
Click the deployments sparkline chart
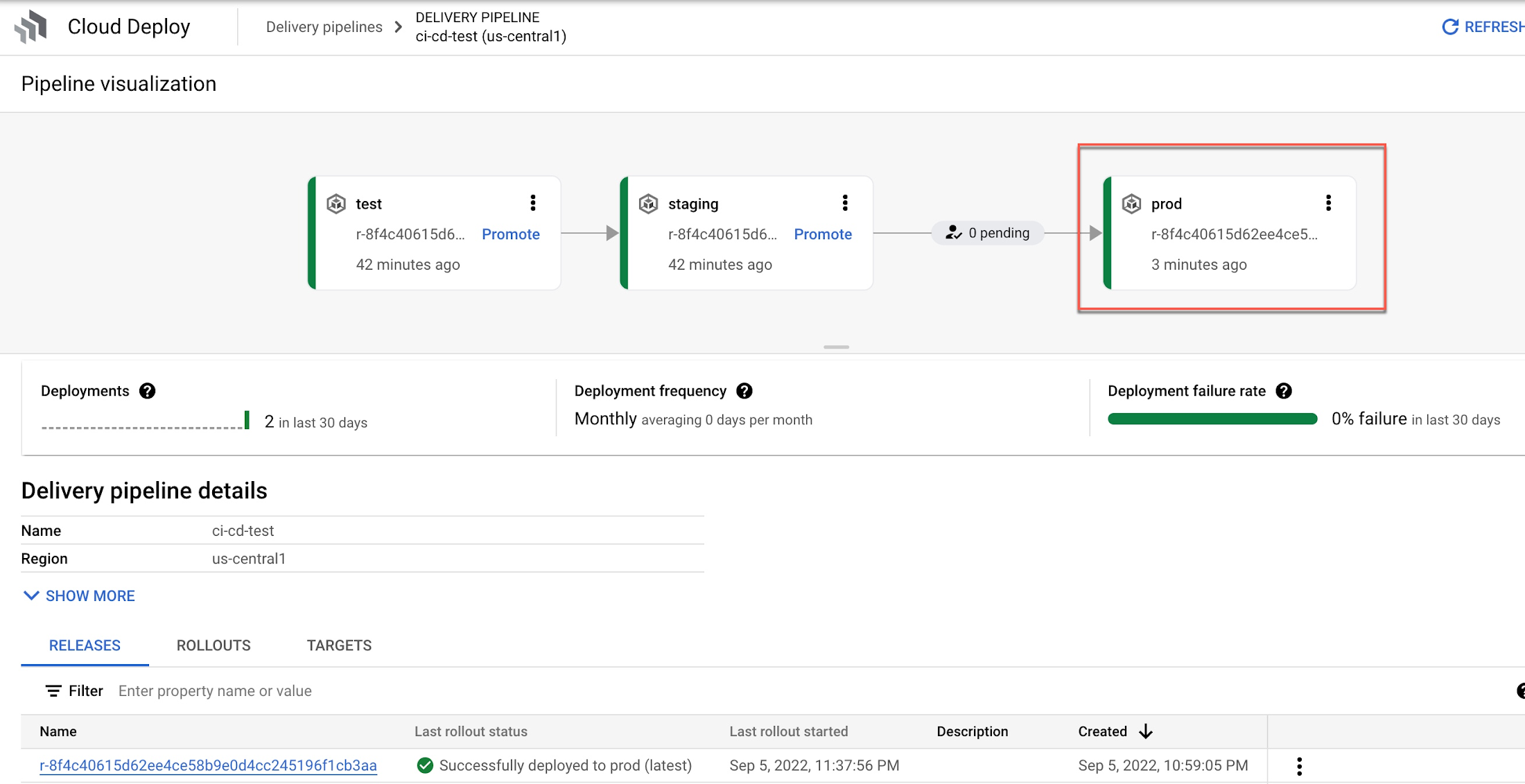pos(145,420)
